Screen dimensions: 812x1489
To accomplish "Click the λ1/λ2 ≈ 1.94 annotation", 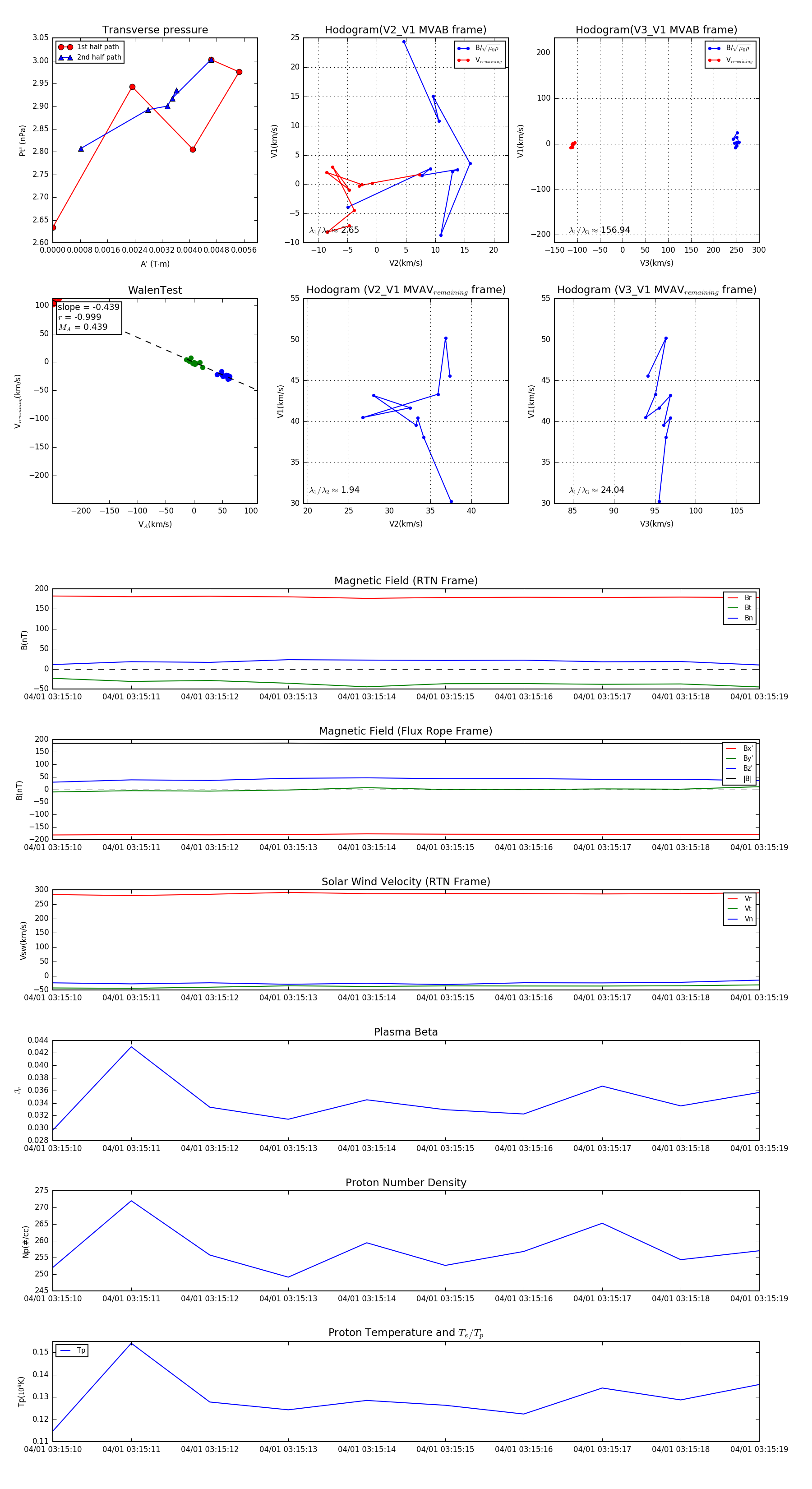I will [x=334, y=490].
